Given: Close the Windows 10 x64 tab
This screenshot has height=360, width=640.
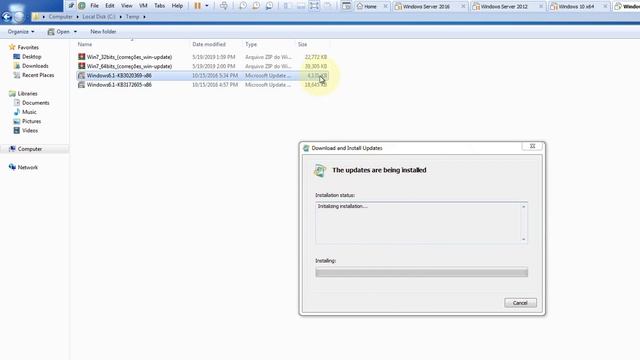Looking at the screenshot, I should [x=605, y=7].
